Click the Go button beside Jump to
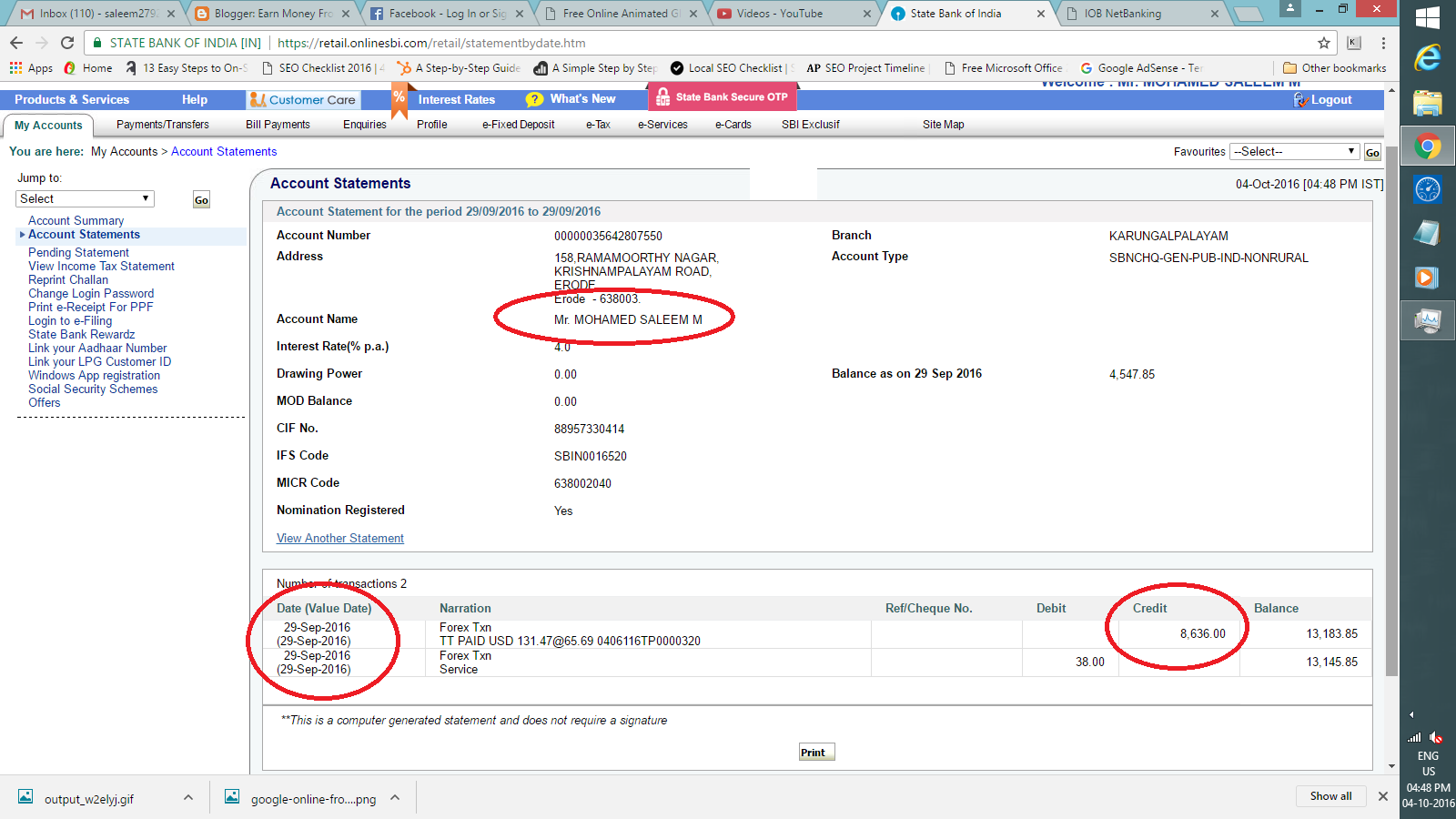The width and height of the screenshot is (1456, 819). click(x=201, y=200)
